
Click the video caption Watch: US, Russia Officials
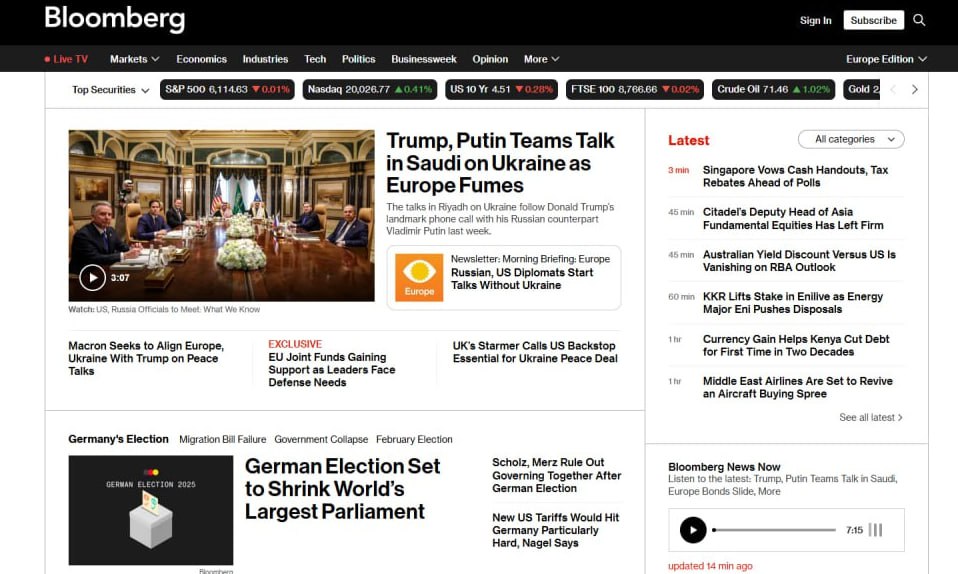click(x=164, y=309)
